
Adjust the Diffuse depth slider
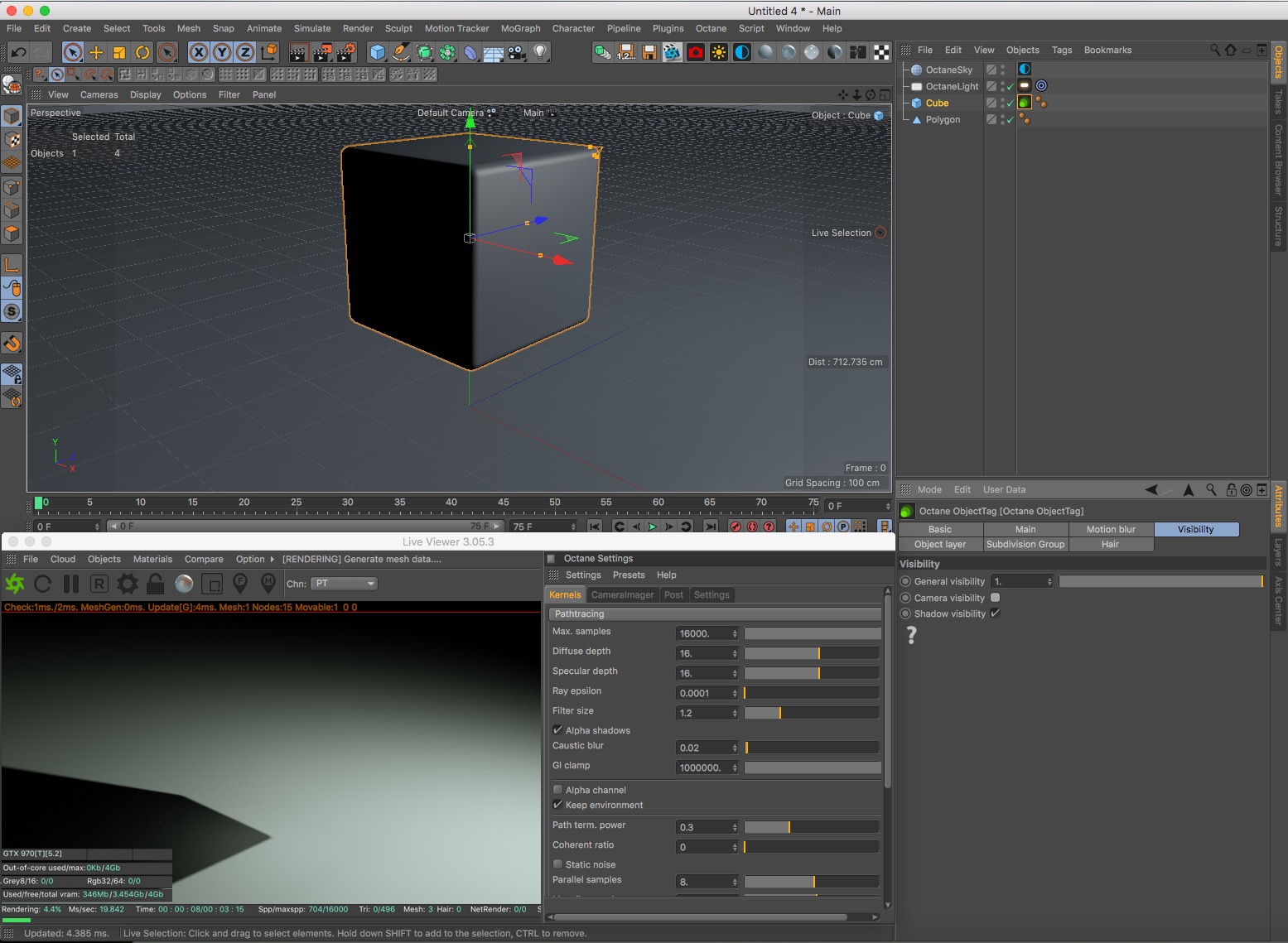(812, 653)
